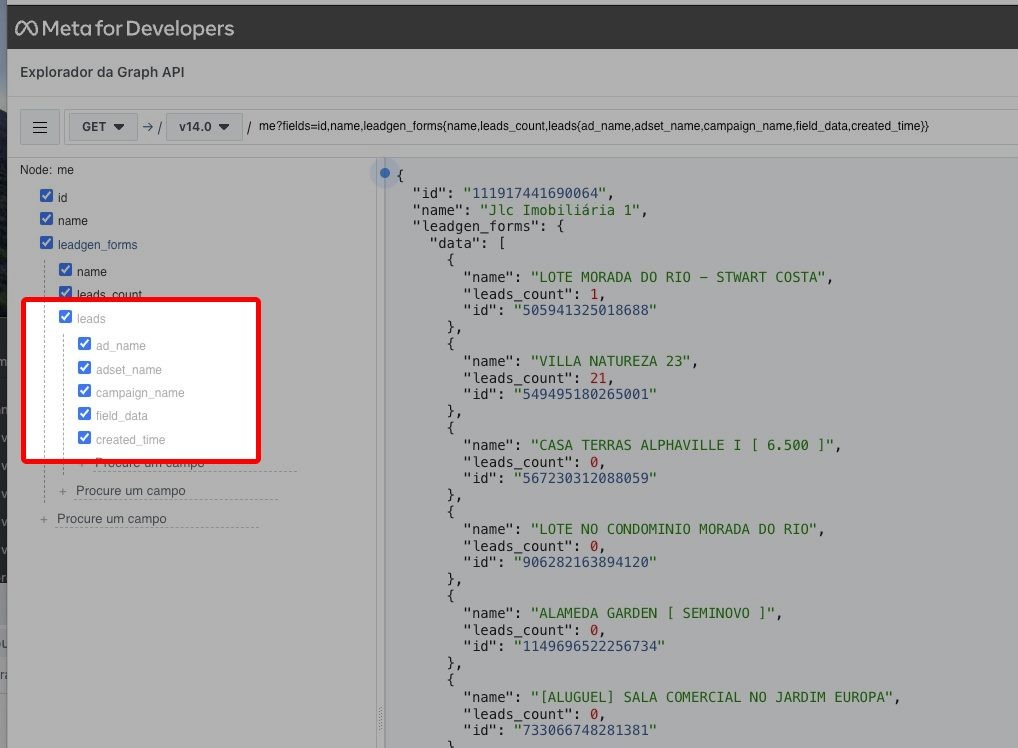The image size is (1018, 748).
Task: Click the blue dot at the JSON response start
Action: pyautogui.click(x=384, y=173)
